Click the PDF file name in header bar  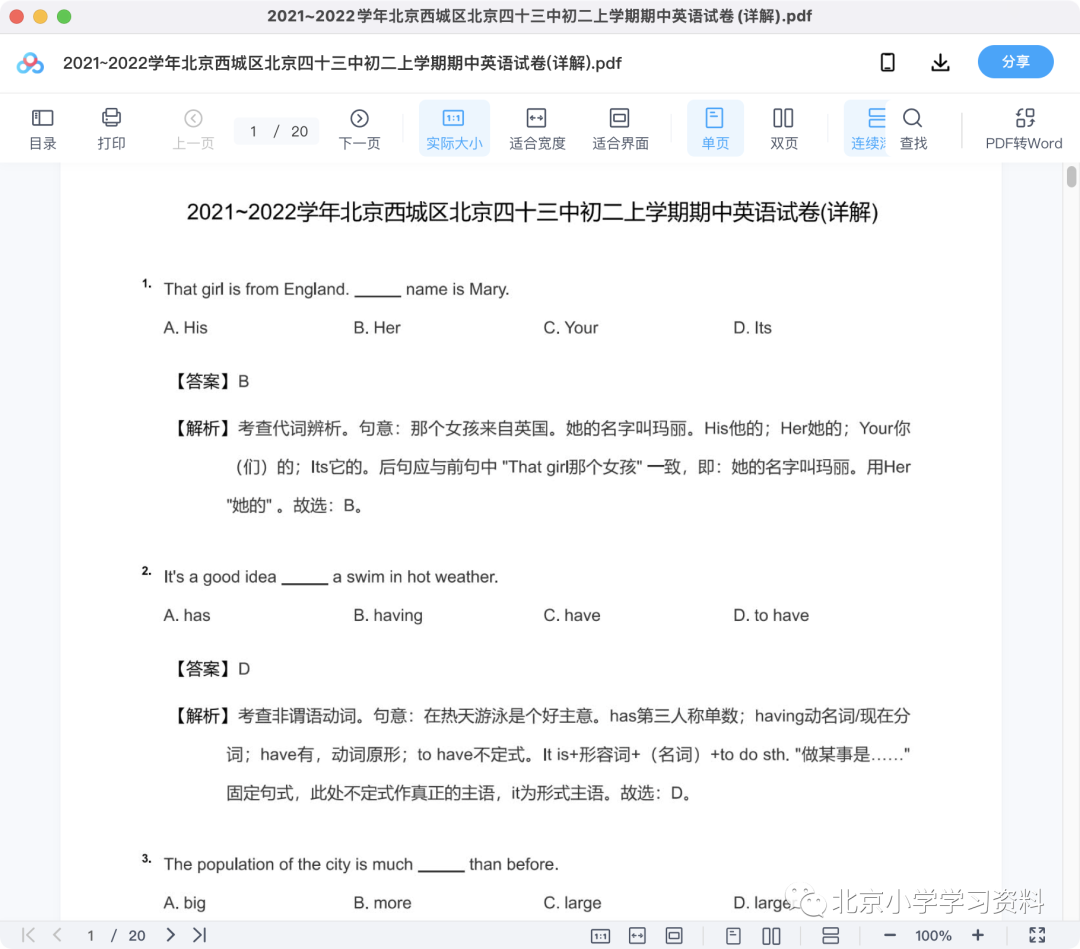click(x=342, y=63)
